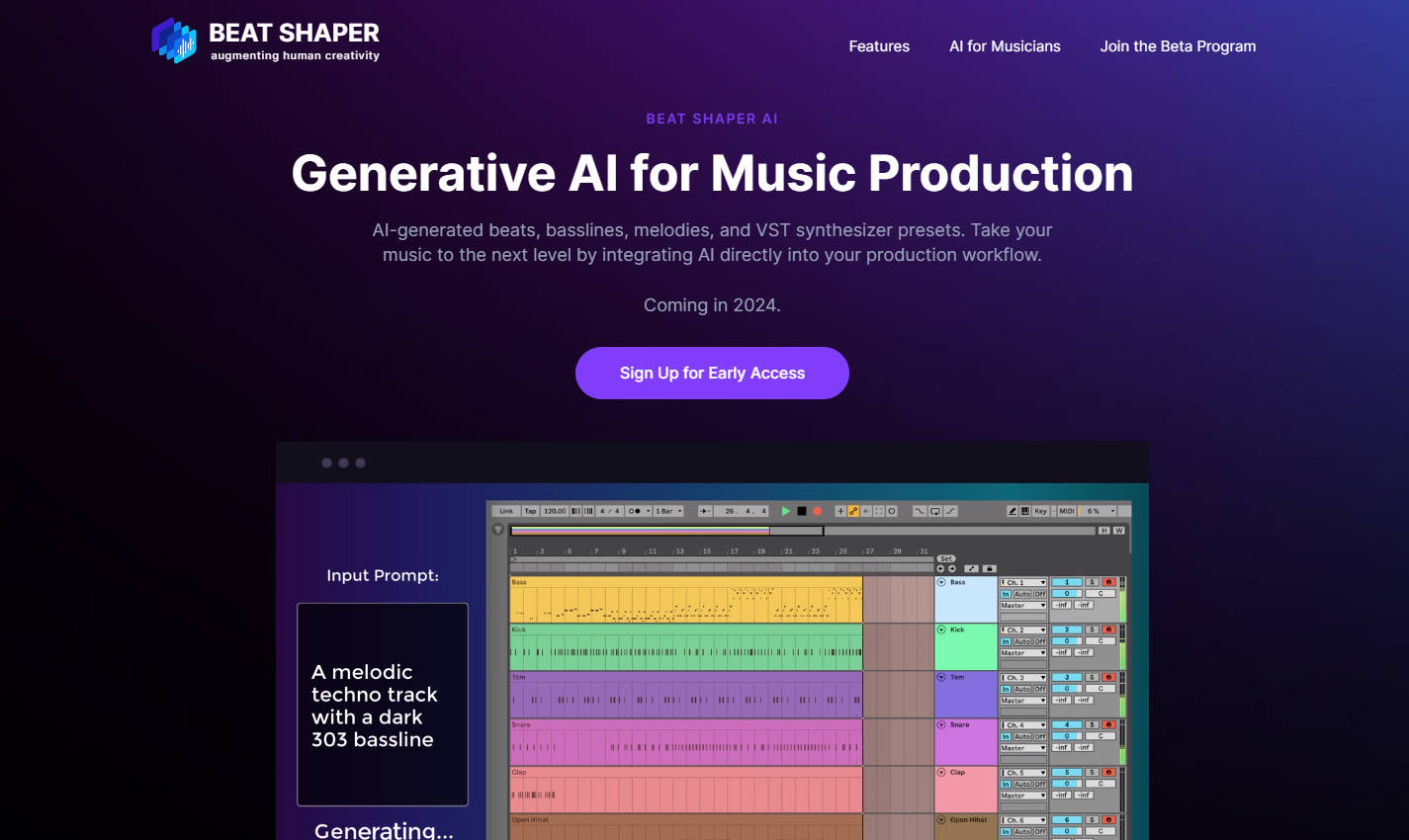The image size is (1409, 840).
Task: Set the Snare track monitoring to Auto
Action: click(x=1022, y=736)
